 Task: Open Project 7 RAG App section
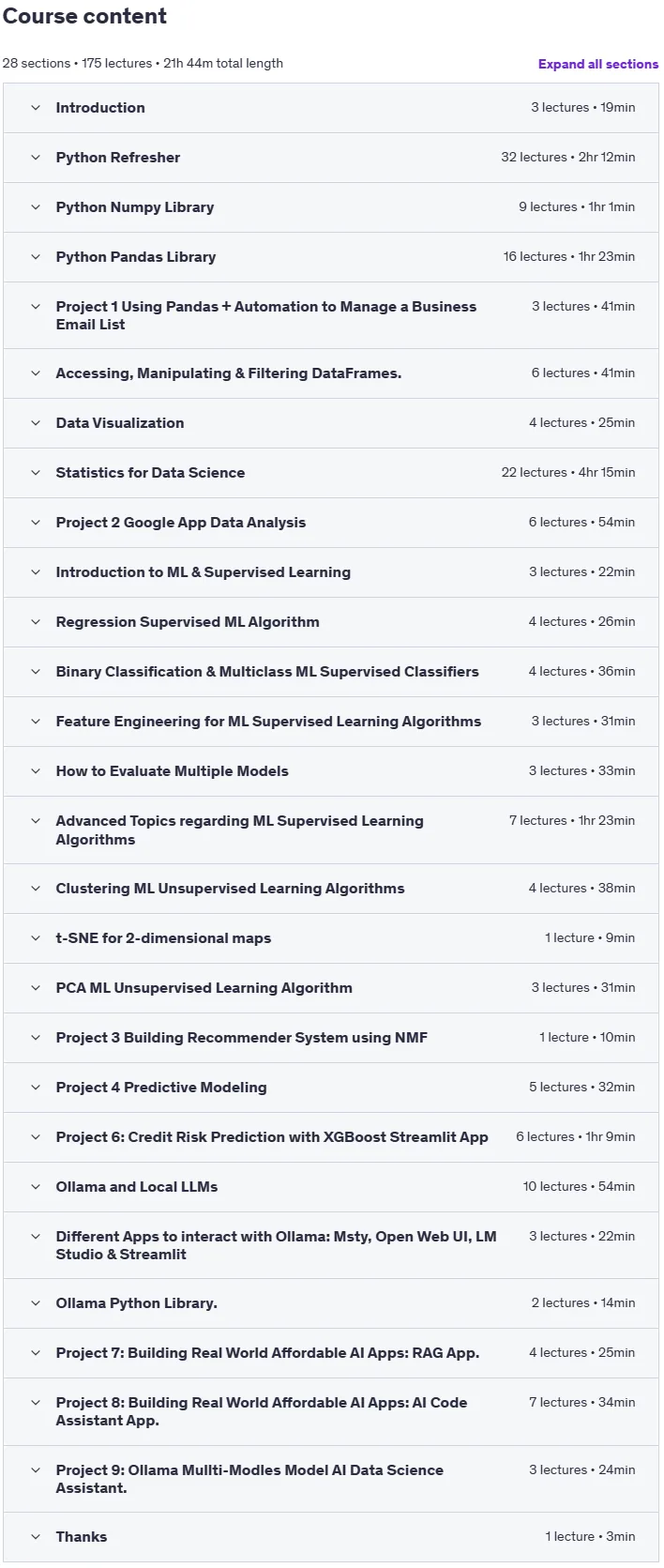coord(331,1353)
